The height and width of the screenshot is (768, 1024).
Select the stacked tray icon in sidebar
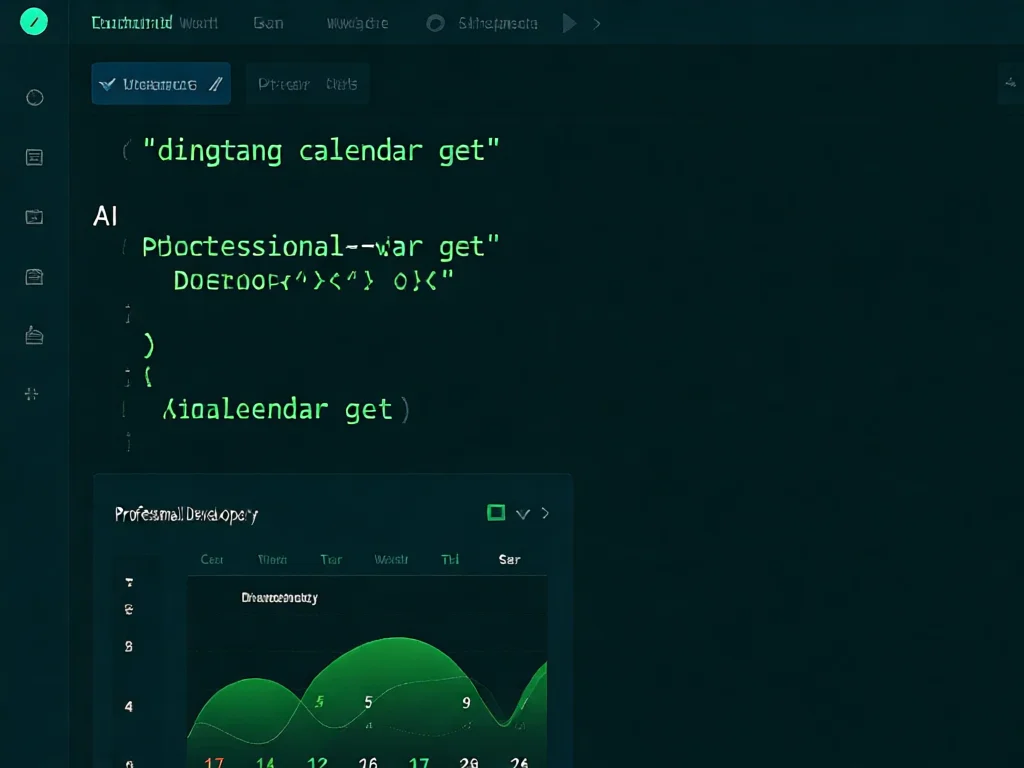coord(34,335)
